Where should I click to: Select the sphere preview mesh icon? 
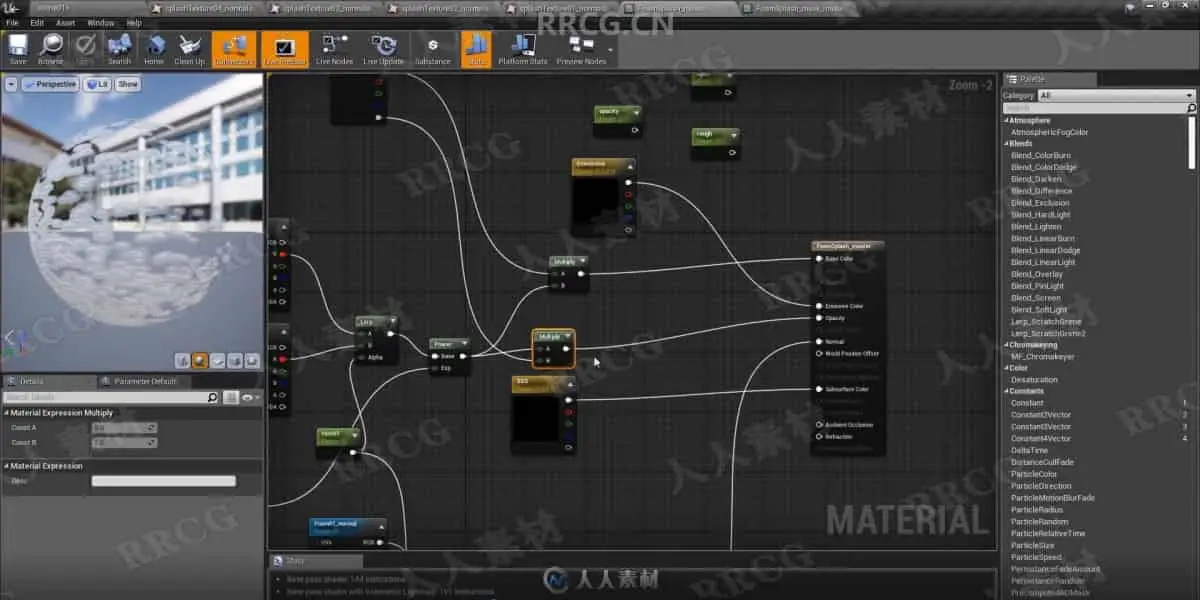200,360
